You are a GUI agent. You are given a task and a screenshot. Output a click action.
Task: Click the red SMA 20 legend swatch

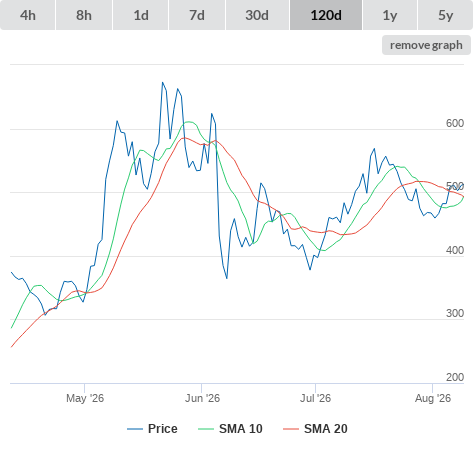[x=291, y=429]
